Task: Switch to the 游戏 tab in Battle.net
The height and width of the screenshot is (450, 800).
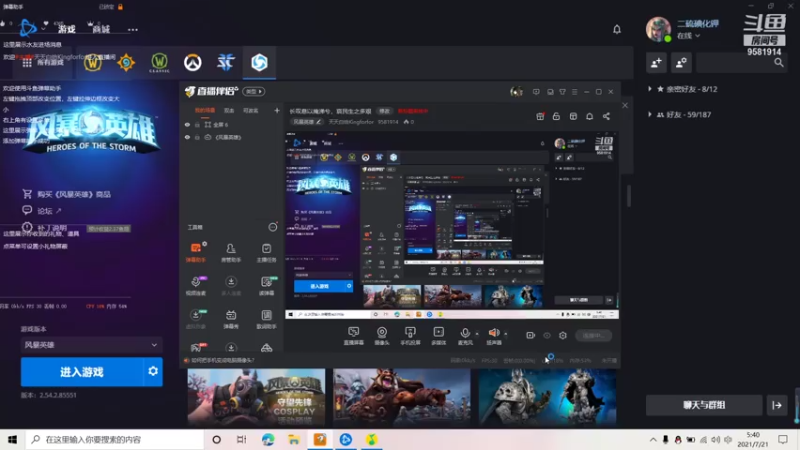Action: click(66, 29)
